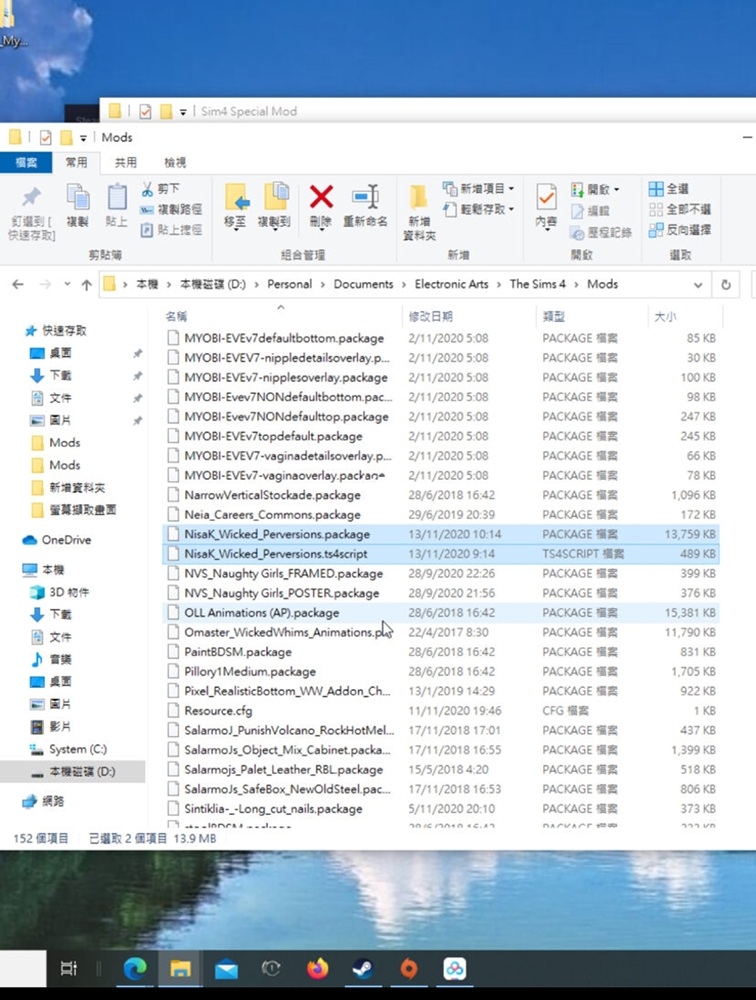Viewport: 756px width, 1000px height.
Task: Click Origin icon on taskbar
Action: (x=409, y=969)
